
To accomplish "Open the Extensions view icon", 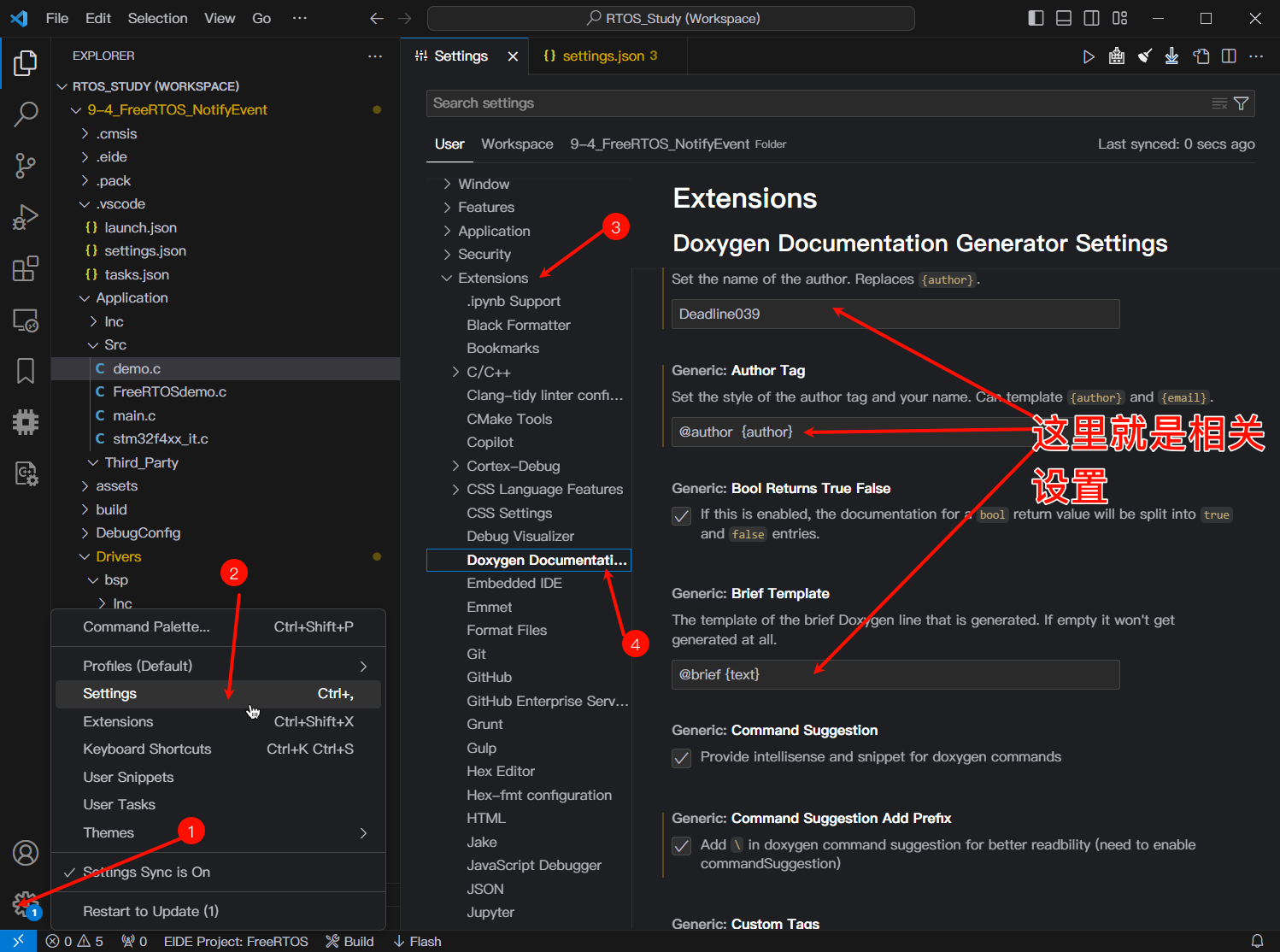I will click(26, 269).
